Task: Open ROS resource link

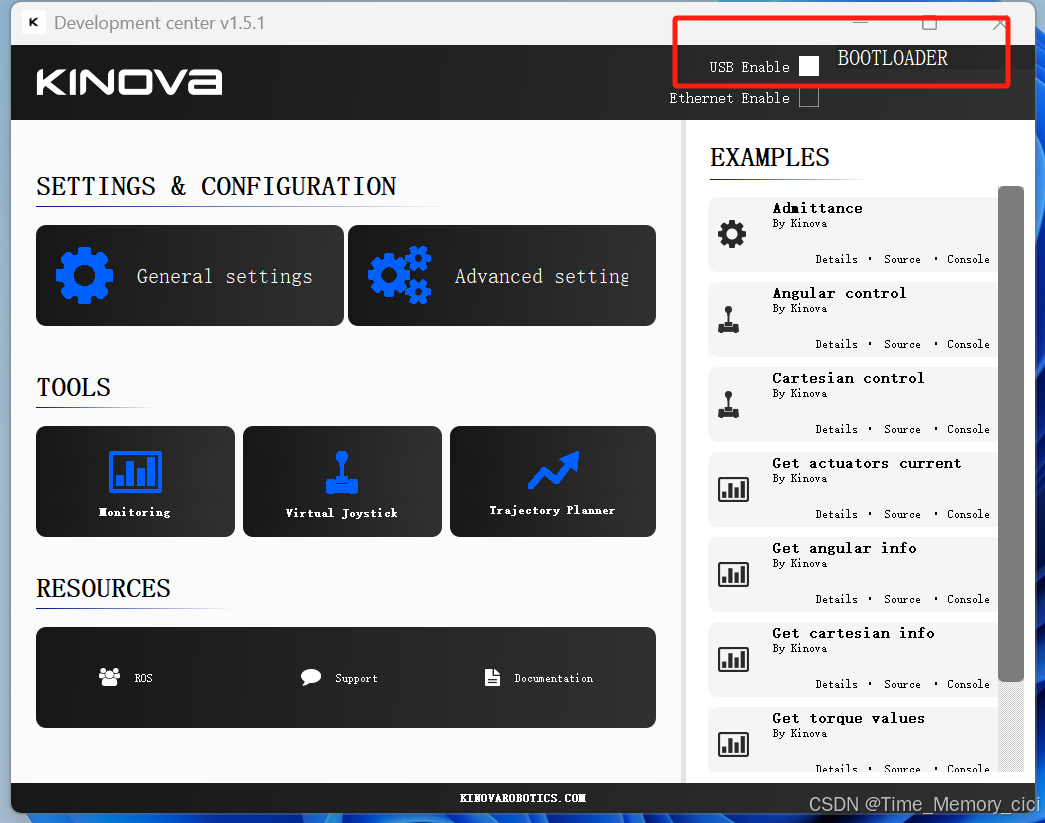Action: (x=143, y=678)
